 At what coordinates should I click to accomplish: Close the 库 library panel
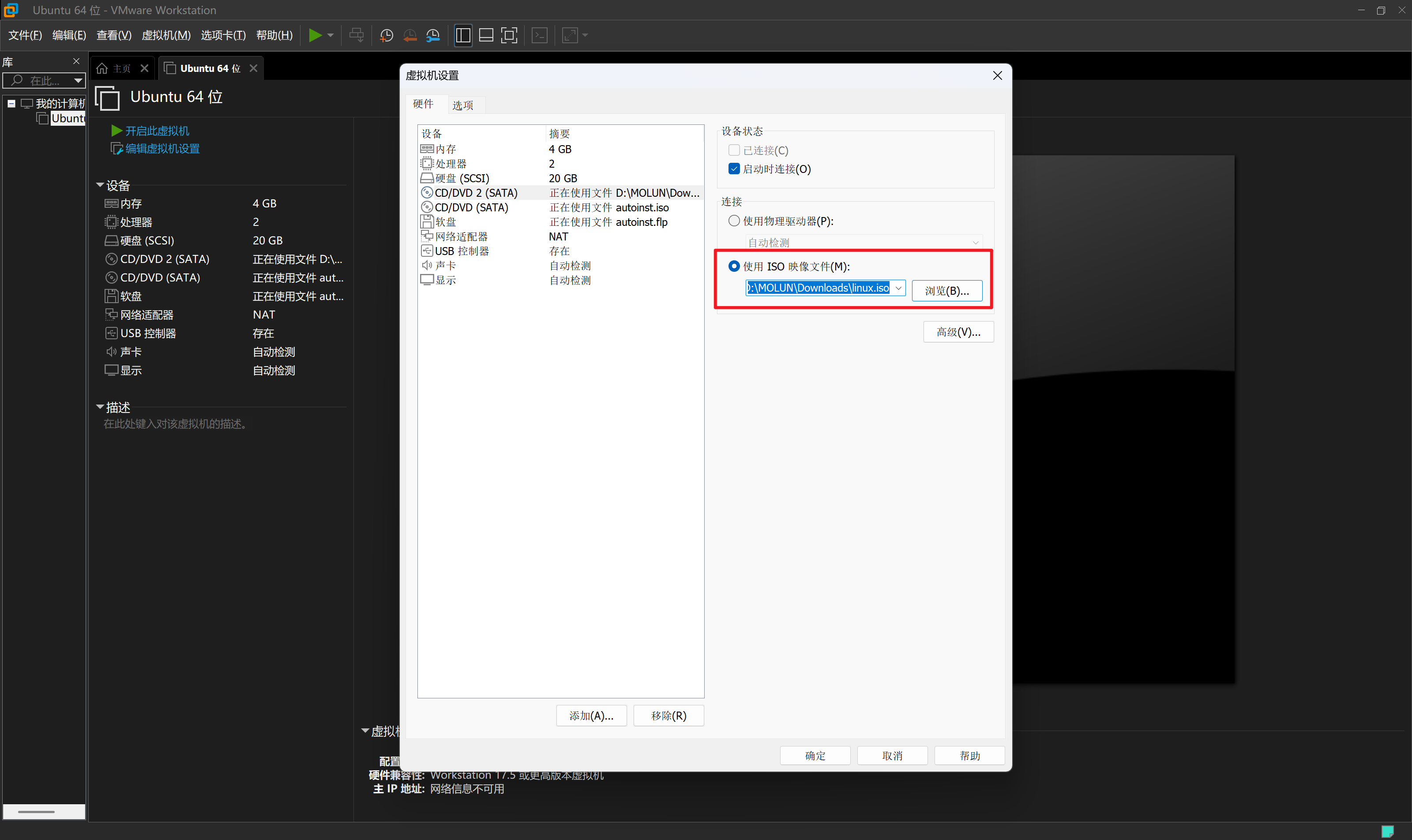(76, 61)
